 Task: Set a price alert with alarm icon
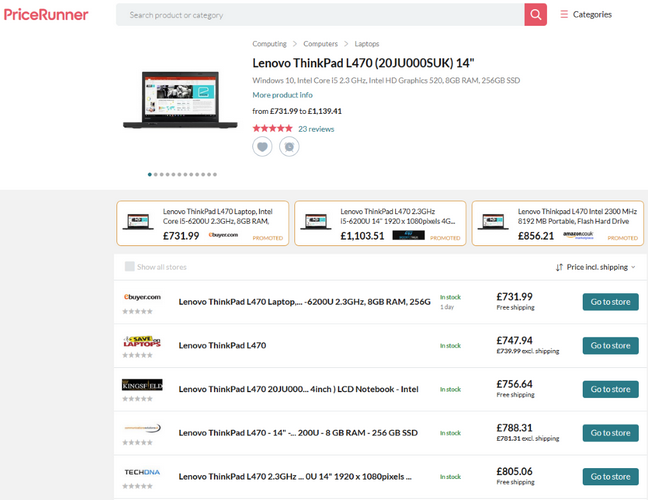[289, 147]
